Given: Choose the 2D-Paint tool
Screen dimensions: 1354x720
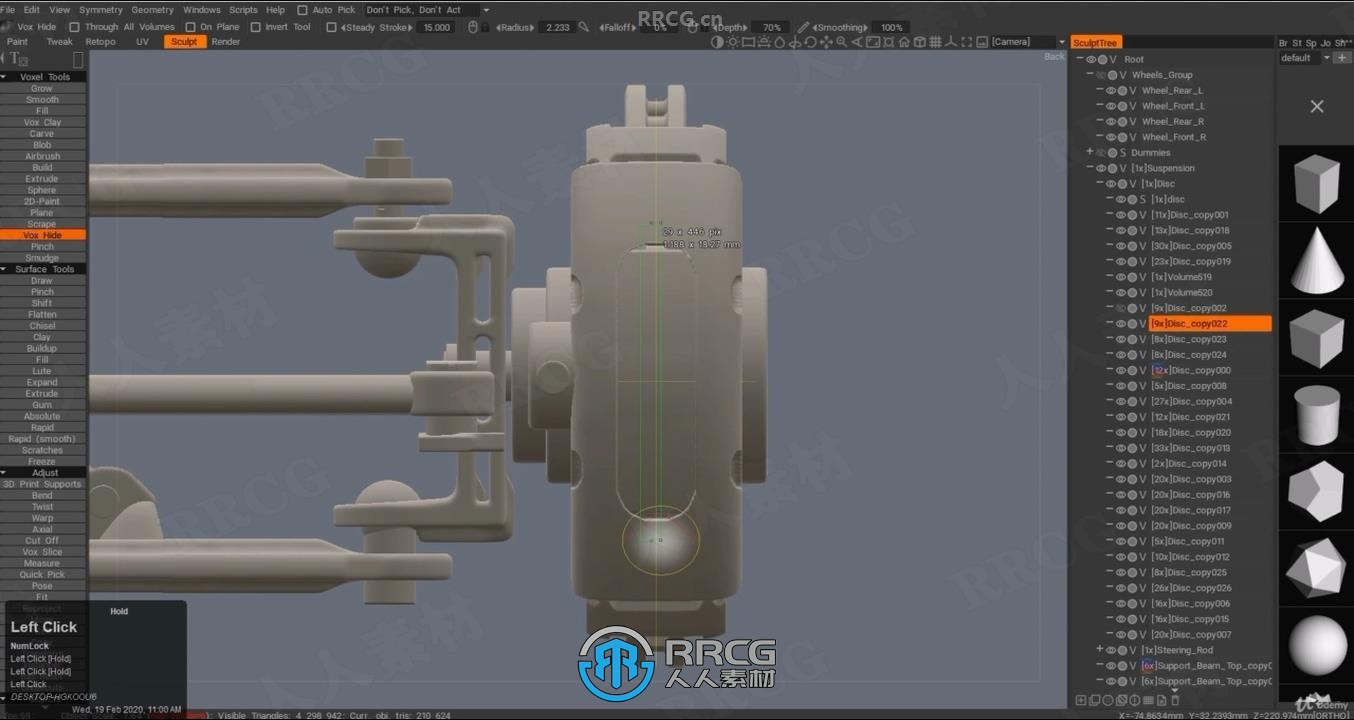Looking at the screenshot, I should [42, 201].
